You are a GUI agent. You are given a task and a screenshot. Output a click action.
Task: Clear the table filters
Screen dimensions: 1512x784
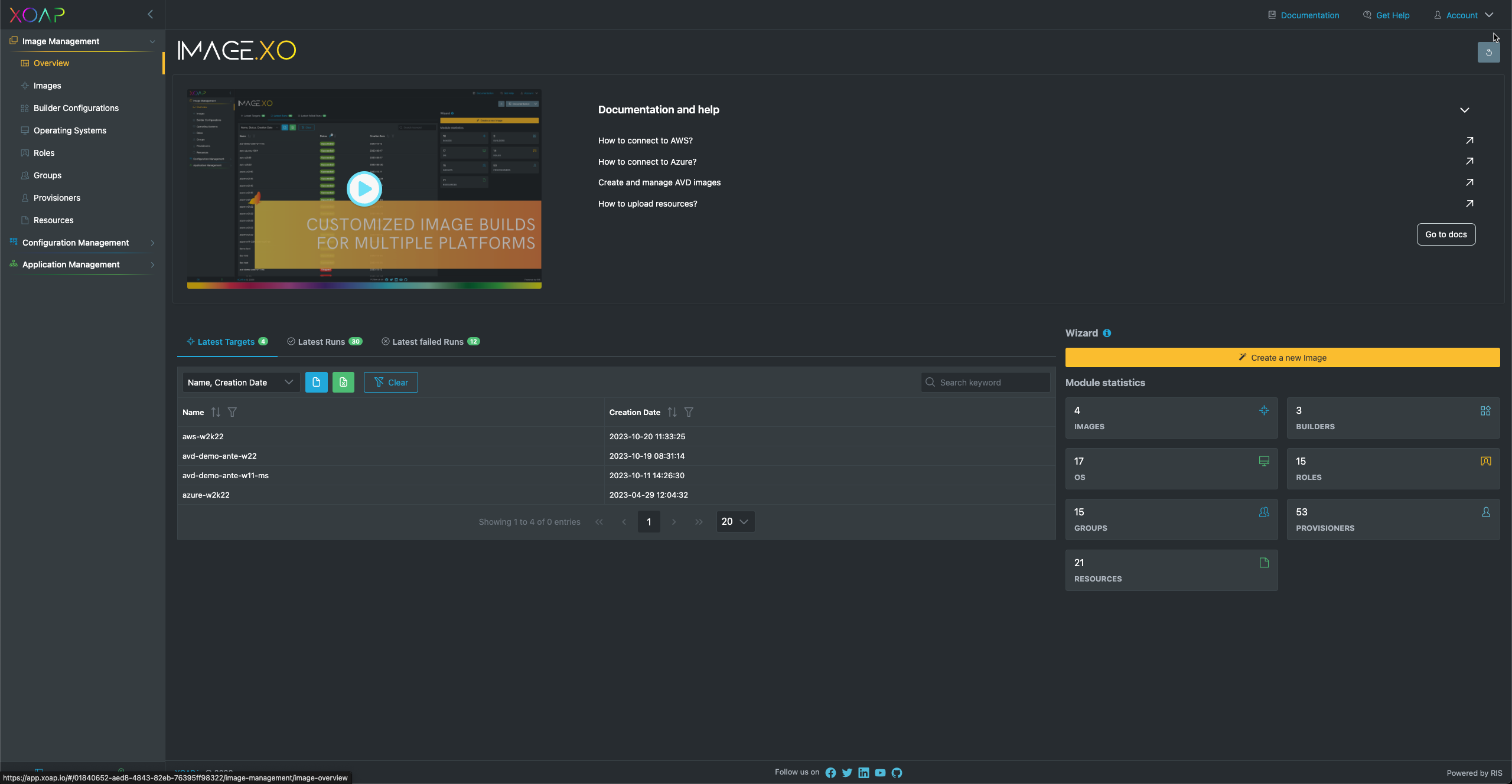390,383
